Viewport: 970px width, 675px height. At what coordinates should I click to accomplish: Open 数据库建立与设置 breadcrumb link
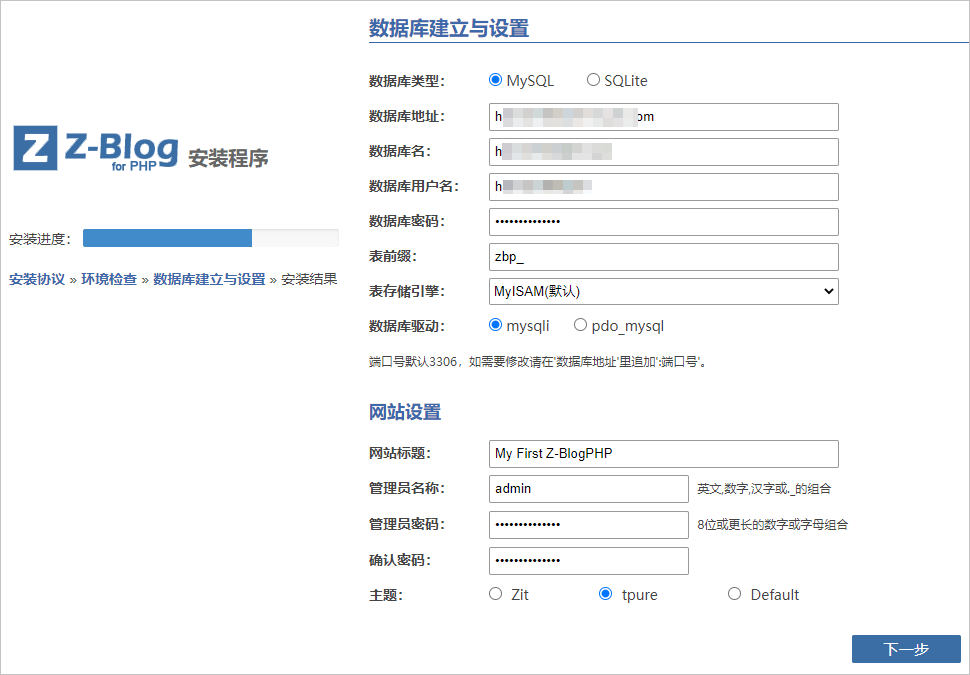[209, 279]
